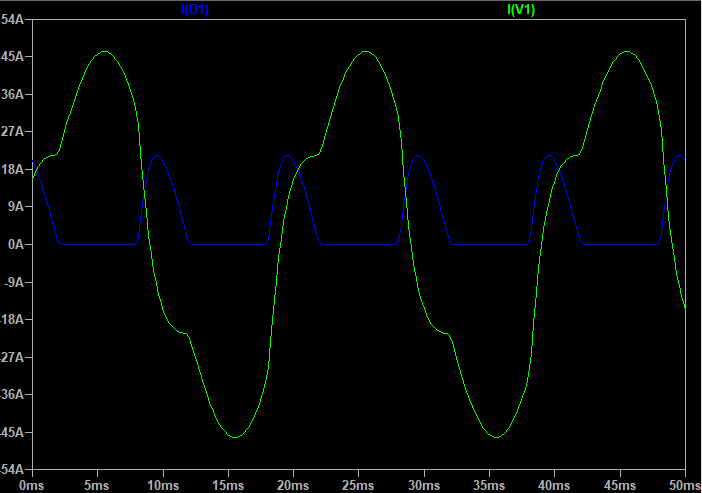Click the green trace's first positive peak
The width and height of the screenshot is (702, 493).
coord(105,51)
